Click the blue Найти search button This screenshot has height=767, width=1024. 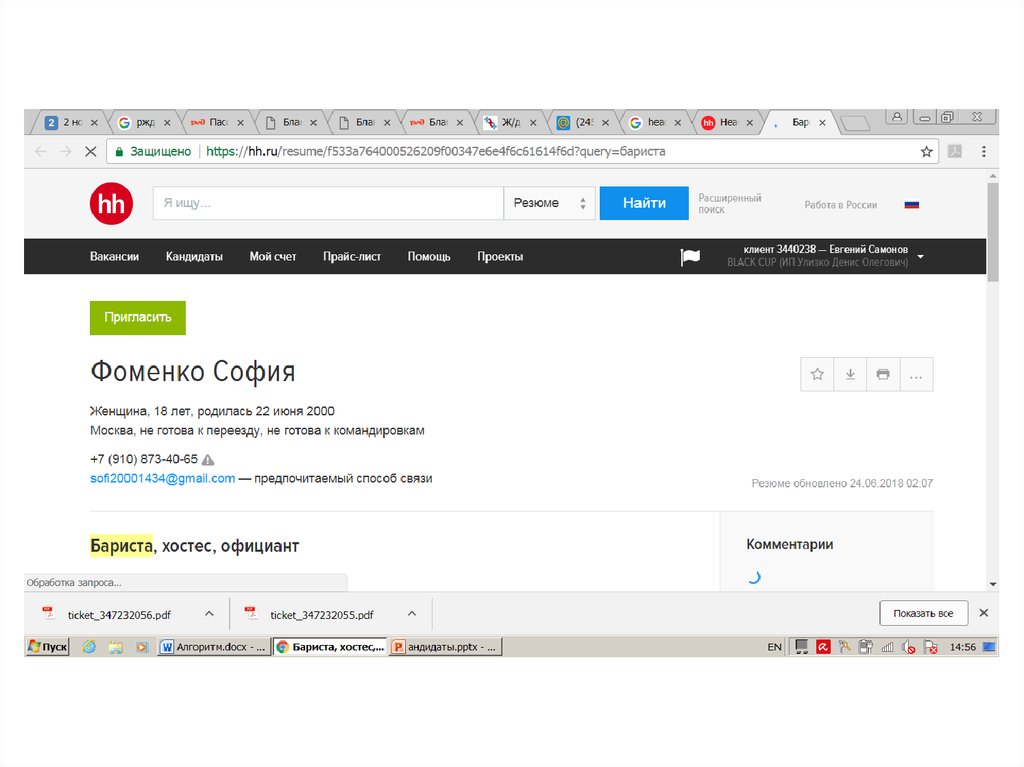[x=644, y=203]
